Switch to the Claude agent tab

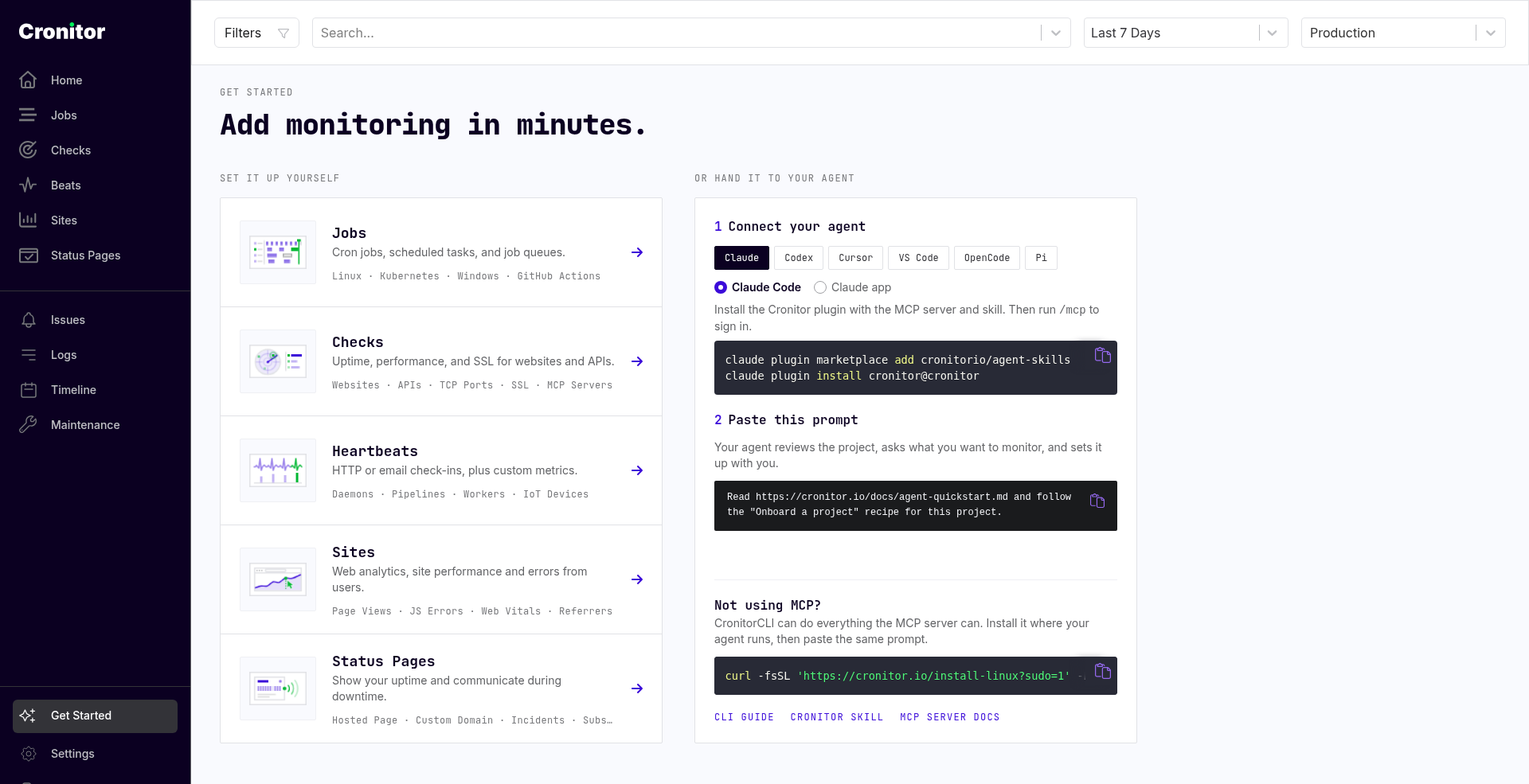(741, 258)
